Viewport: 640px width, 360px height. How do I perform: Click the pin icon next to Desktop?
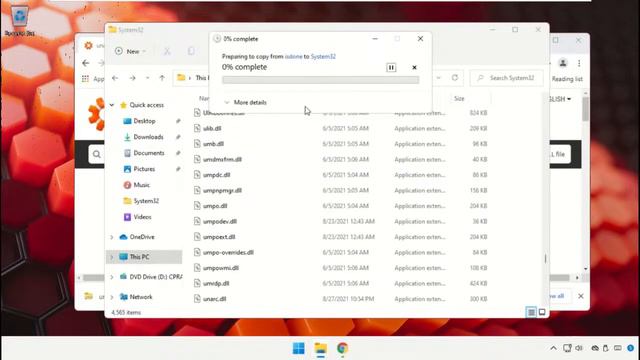pyautogui.click(x=178, y=121)
